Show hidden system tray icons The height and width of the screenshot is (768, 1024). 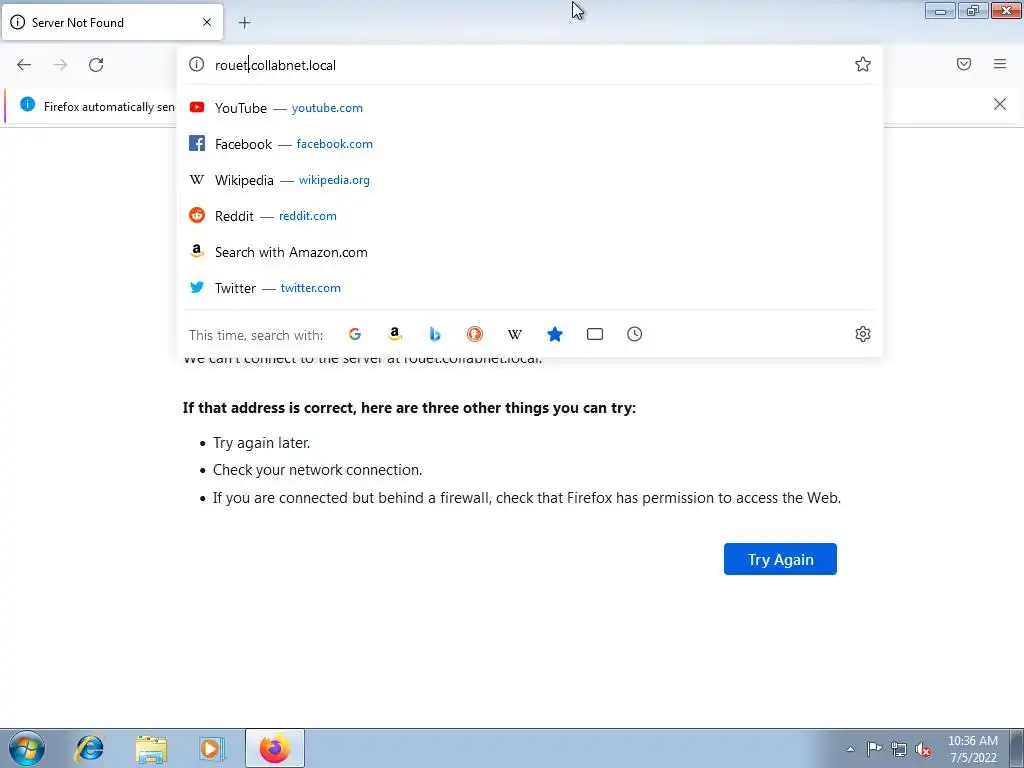pyautogui.click(x=850, y=749)
